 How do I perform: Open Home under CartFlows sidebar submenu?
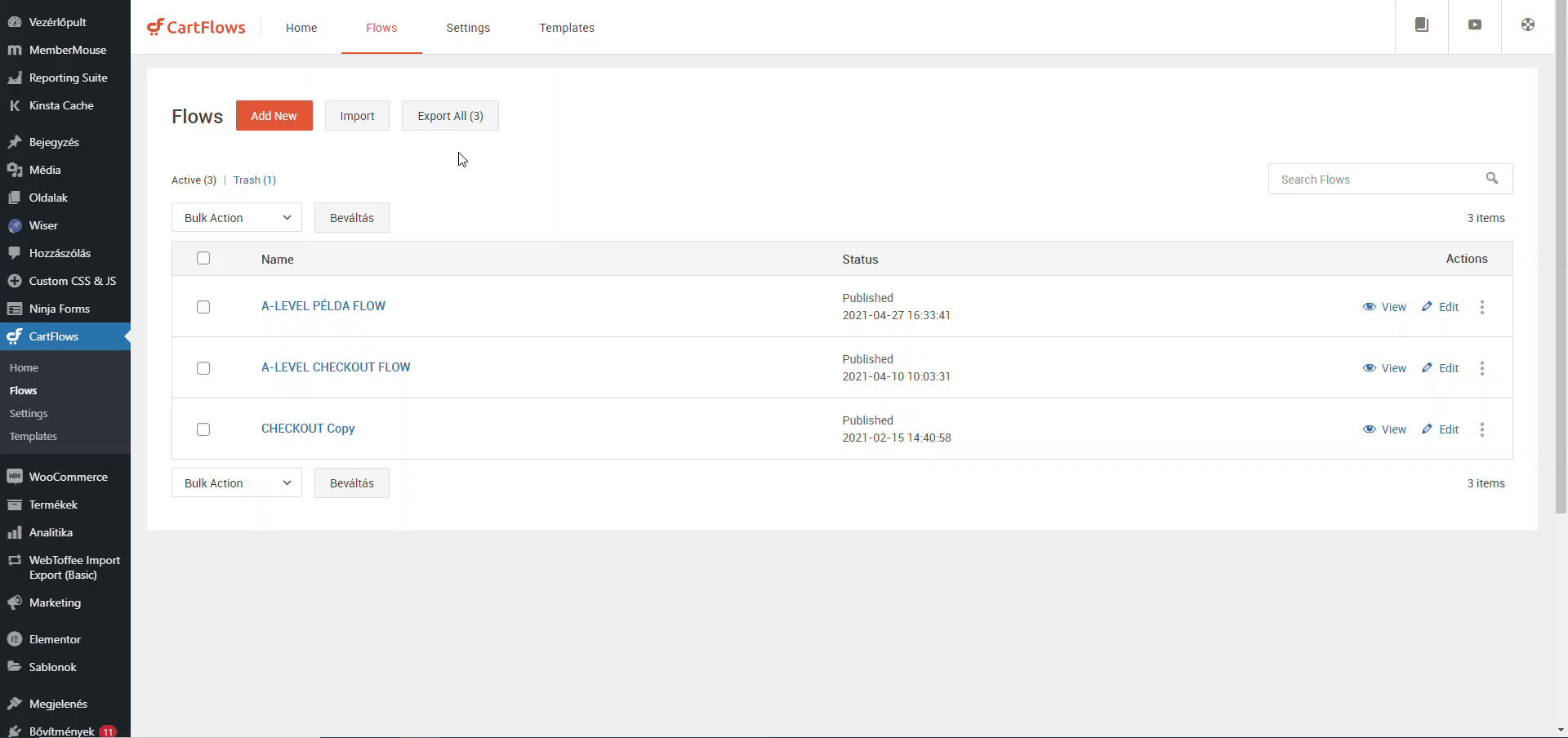coord(24,367)
